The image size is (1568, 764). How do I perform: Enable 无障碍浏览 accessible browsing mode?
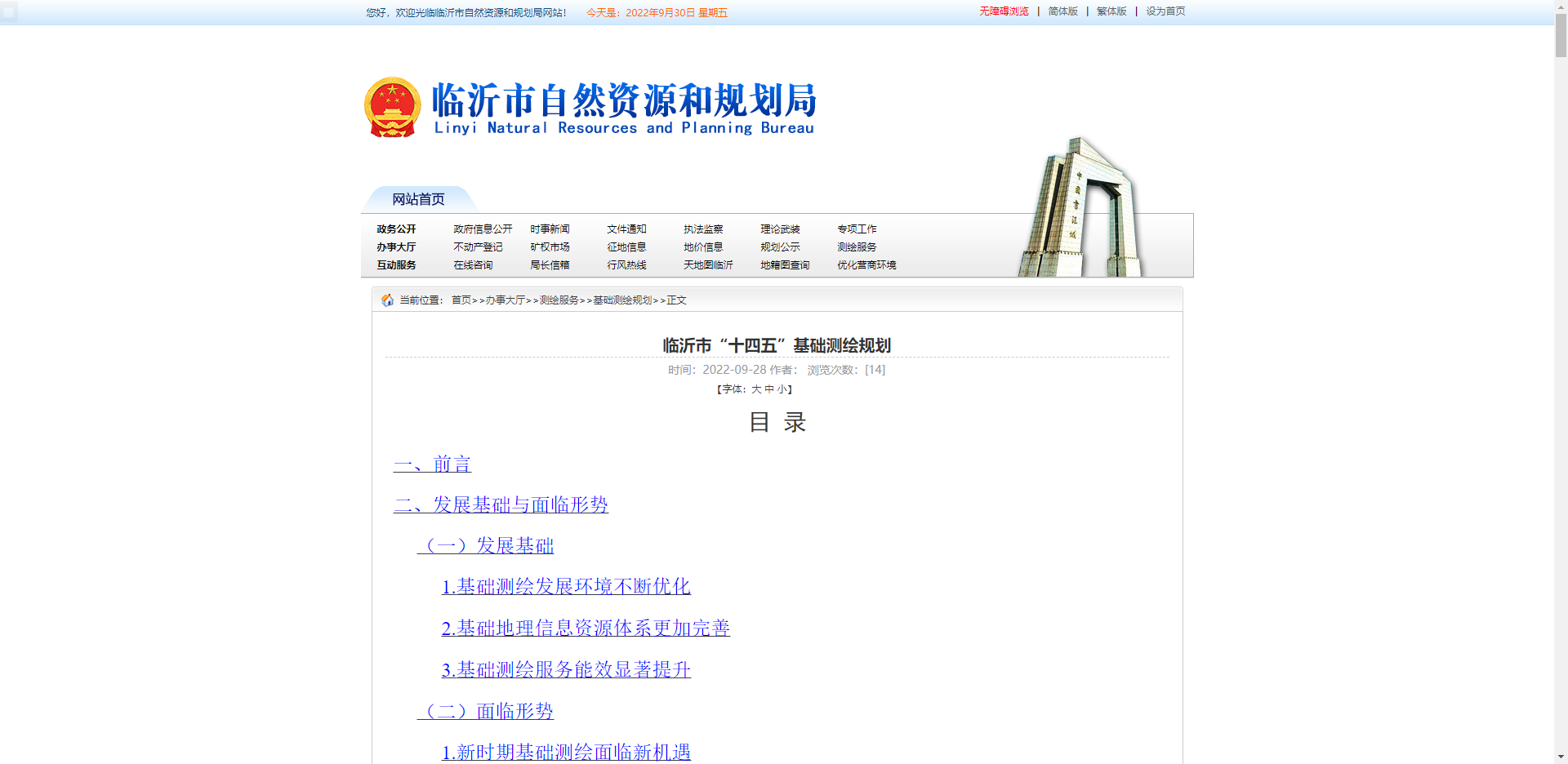(x=1004, y=12)
